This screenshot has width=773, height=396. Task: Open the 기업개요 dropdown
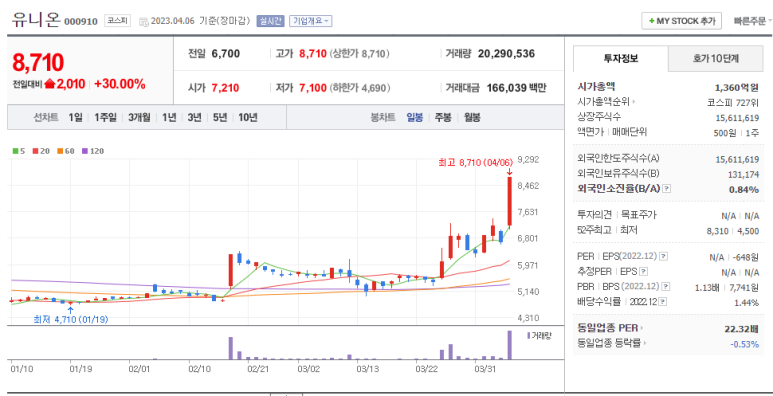tap(311, 21)
